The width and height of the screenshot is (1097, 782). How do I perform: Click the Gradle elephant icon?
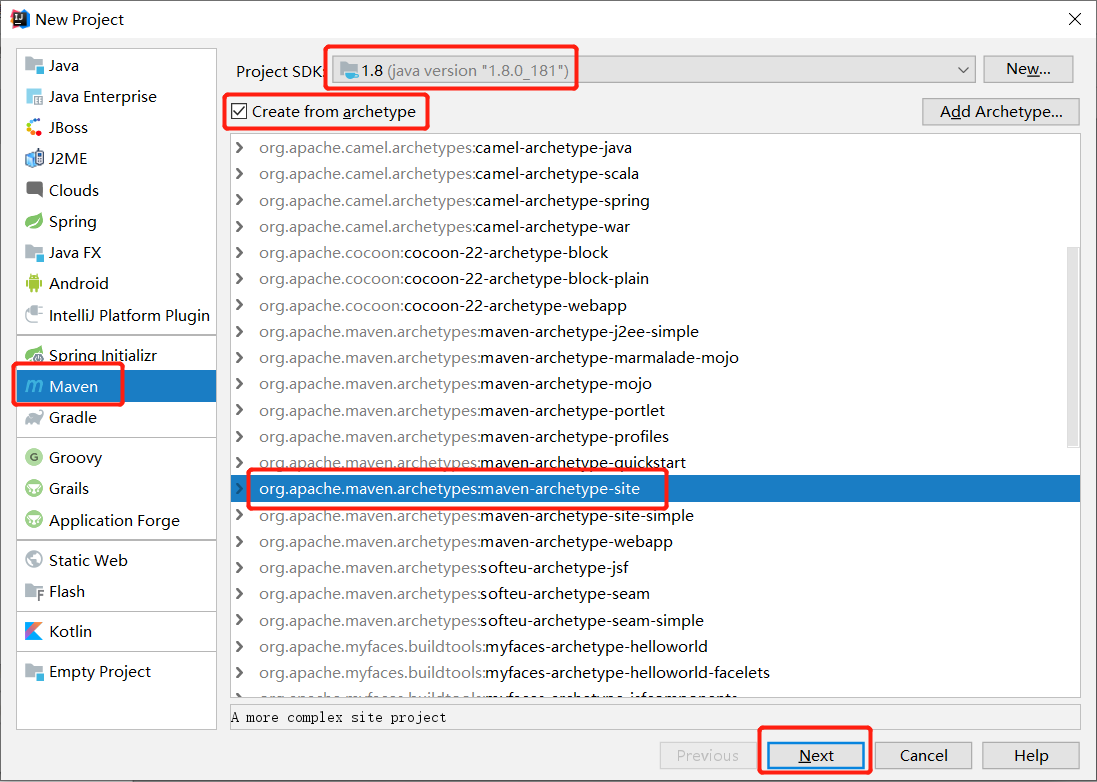tap(34, 418)
